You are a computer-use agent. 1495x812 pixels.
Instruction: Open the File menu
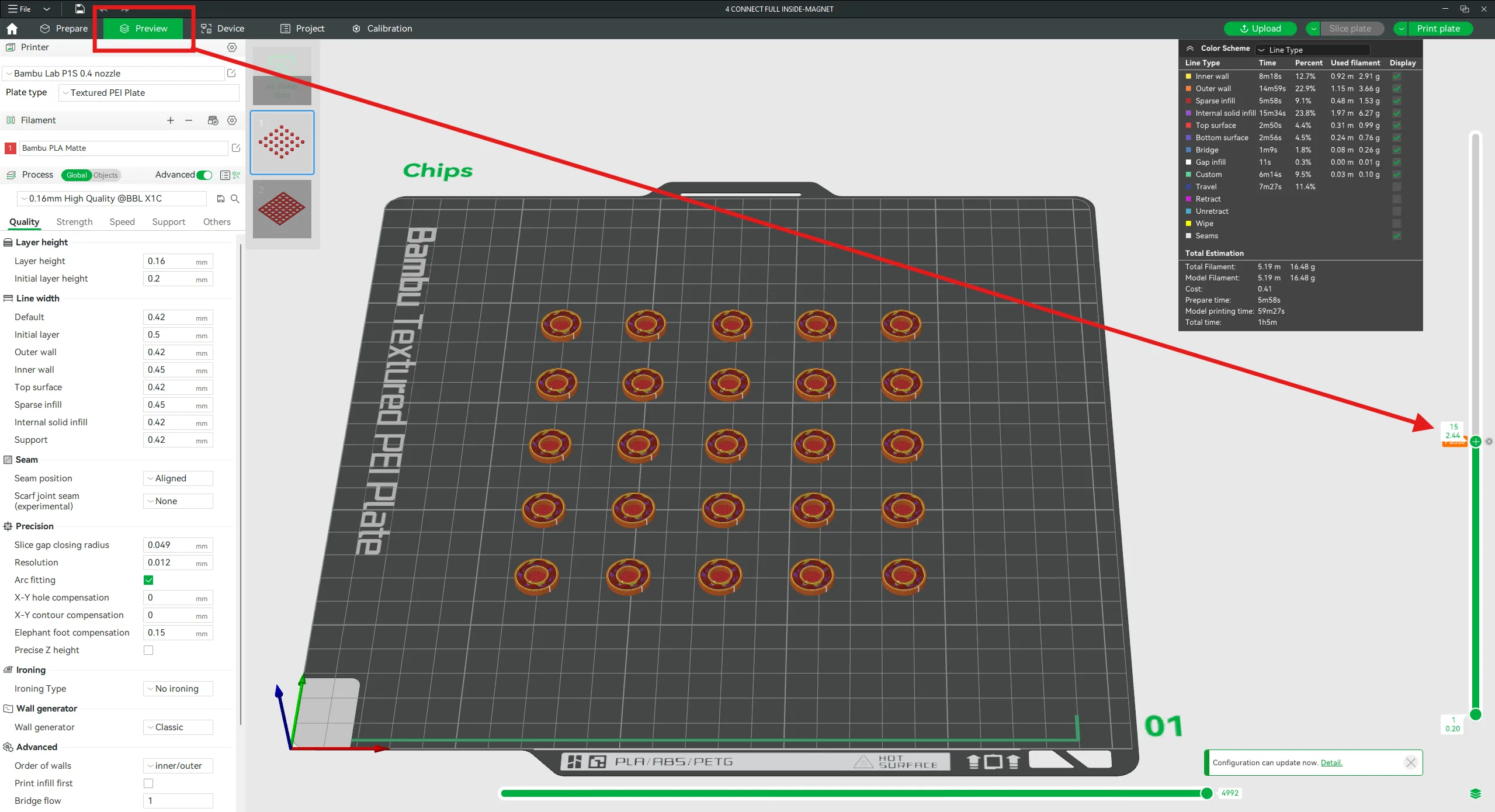[x=19, y=9]
